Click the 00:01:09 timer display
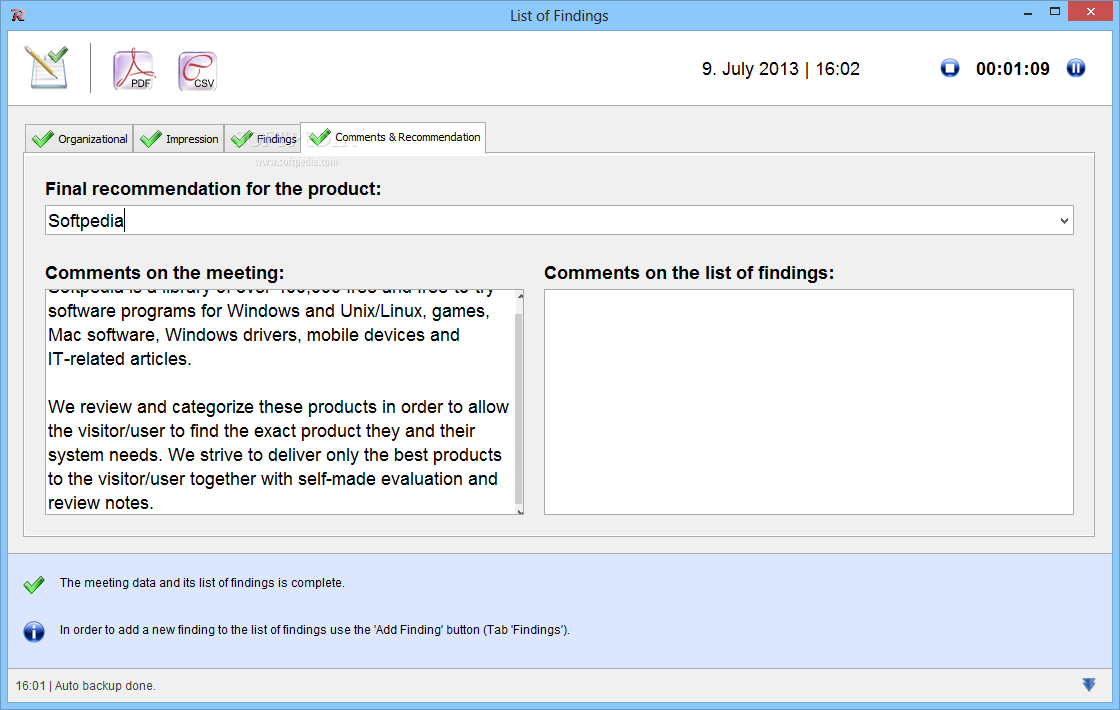Image resolution: width=1120 pixels, height=710 pixels. coord(1013,69)
